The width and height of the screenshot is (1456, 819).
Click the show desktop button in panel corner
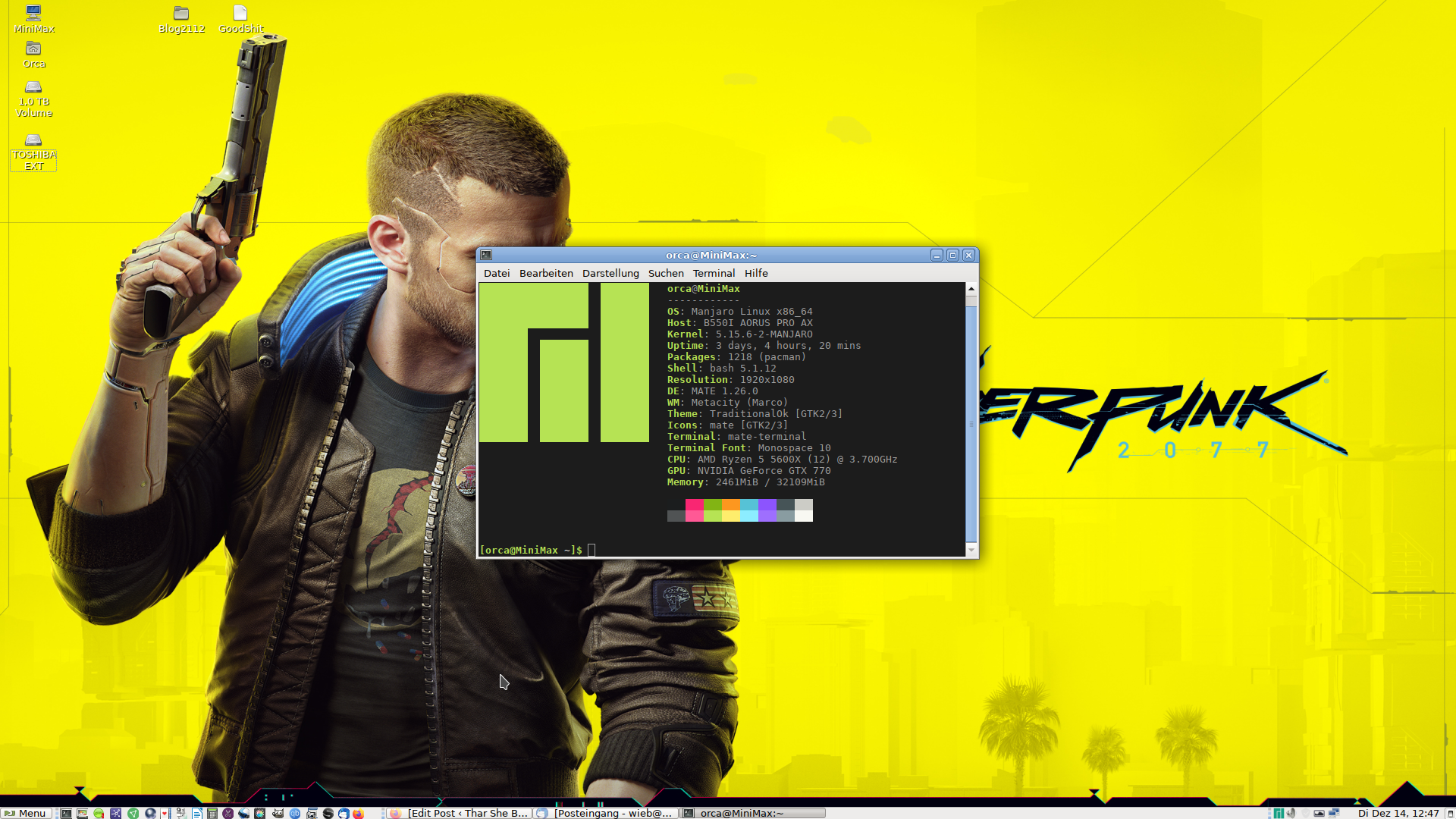tap(1450, 813)
